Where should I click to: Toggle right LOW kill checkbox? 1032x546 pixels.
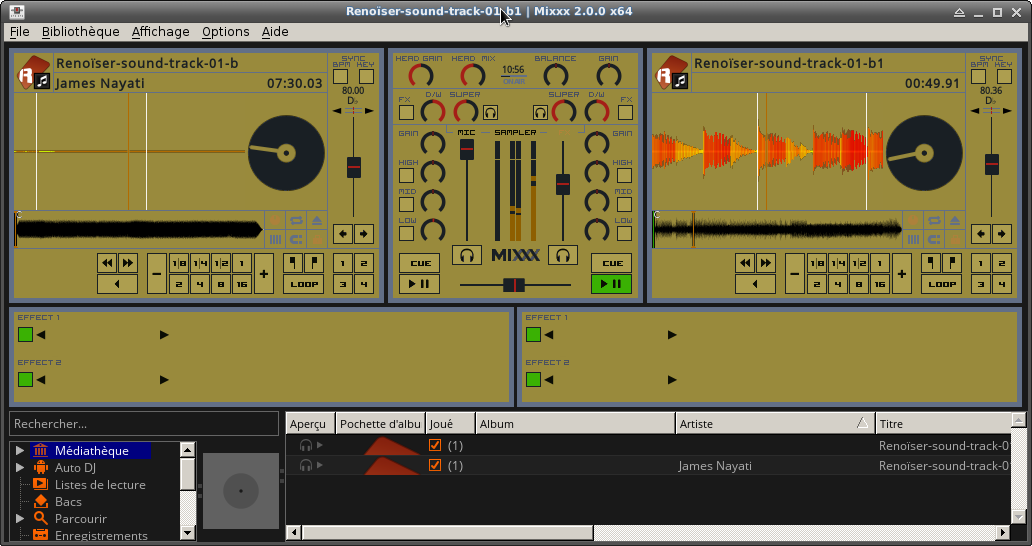[x=625, y=234]
